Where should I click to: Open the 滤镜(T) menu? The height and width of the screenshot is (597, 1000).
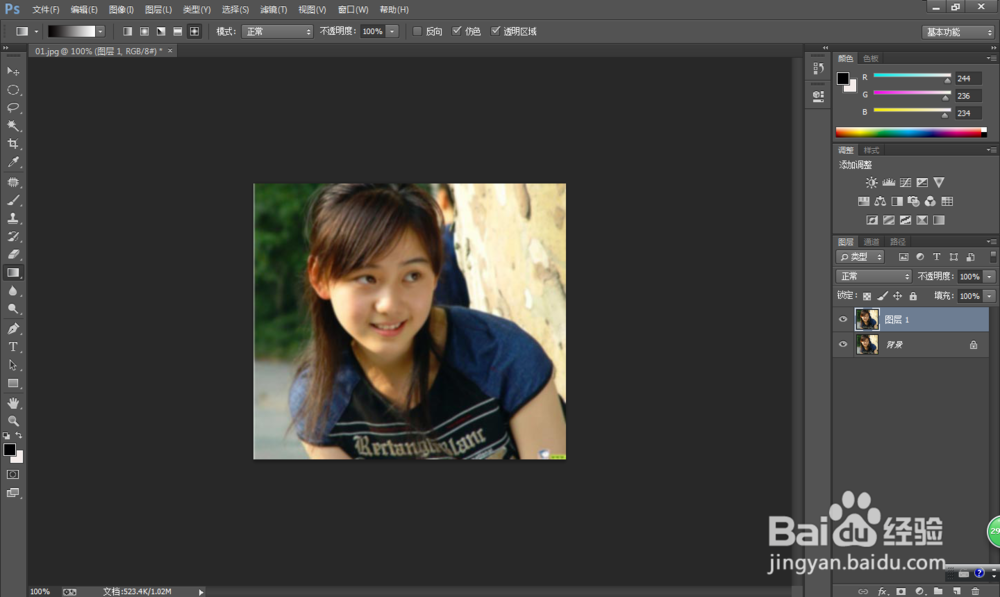coord(274,10)
